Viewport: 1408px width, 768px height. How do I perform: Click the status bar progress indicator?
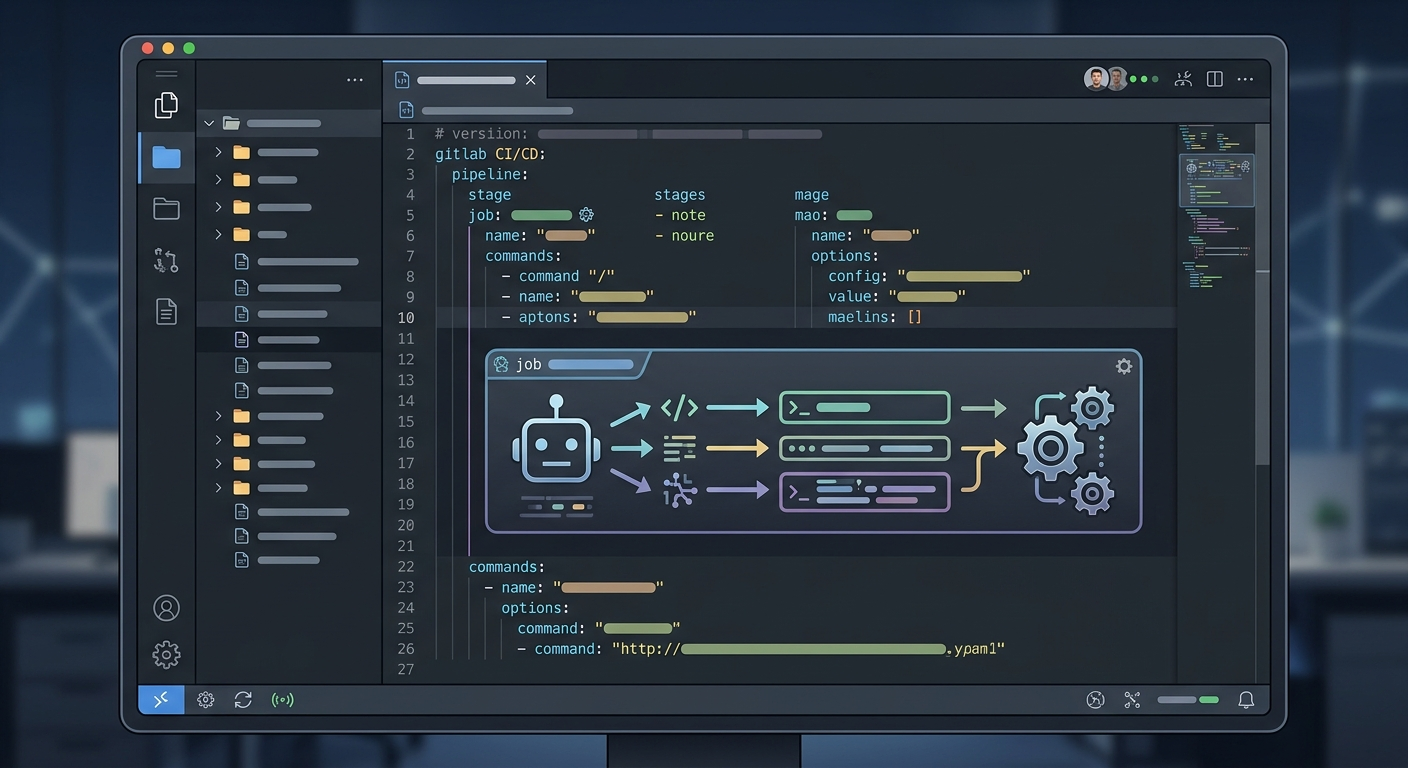pos(1188,700)
